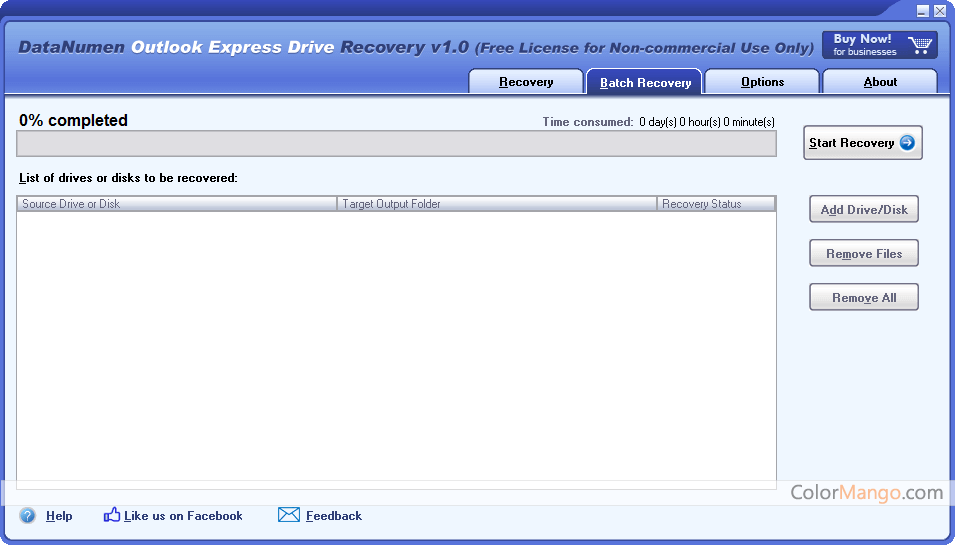Click the Add Drive/Disk button
The image size is (955, 545).
coord(864,210)
